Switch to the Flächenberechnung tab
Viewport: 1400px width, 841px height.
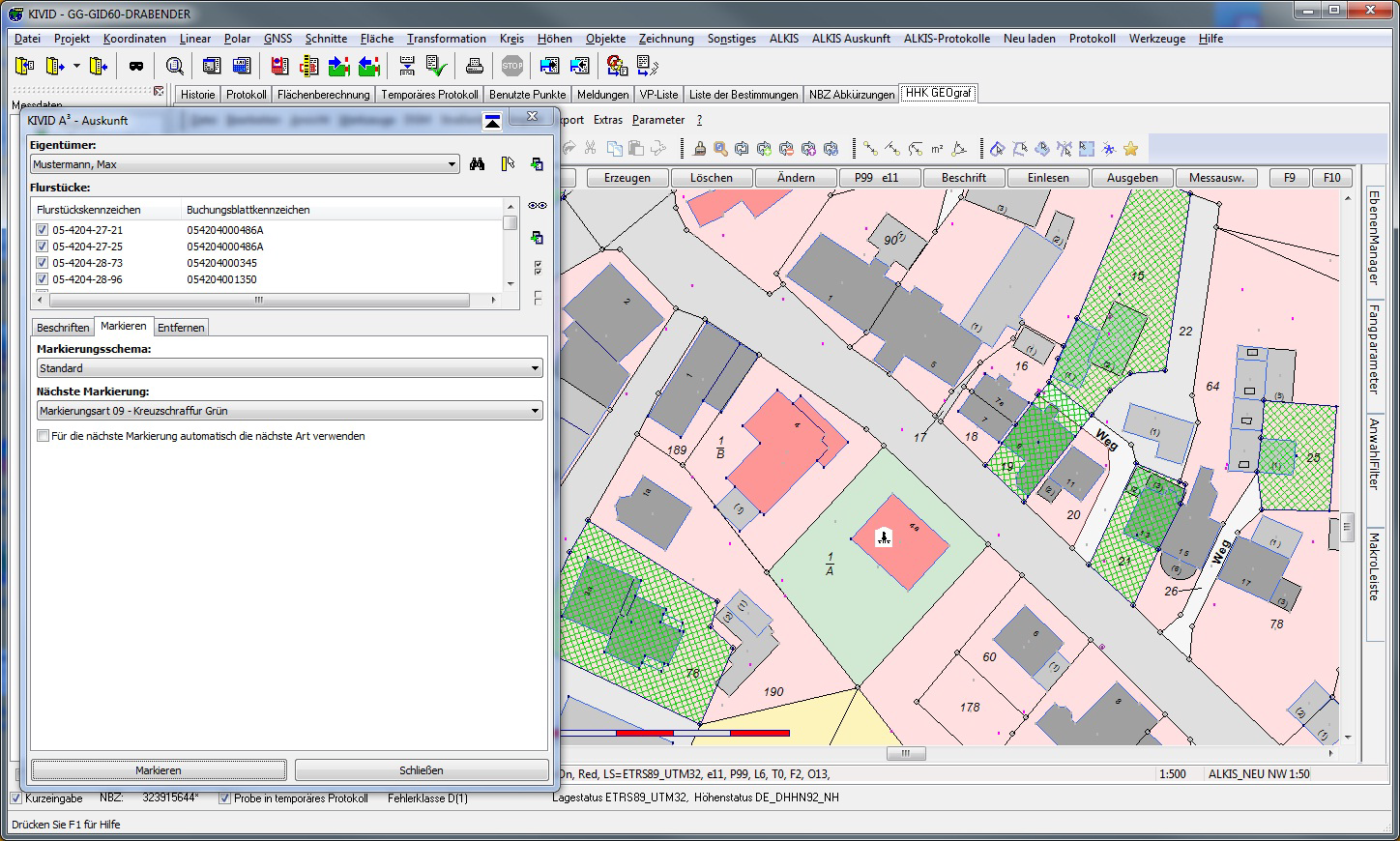323,95
